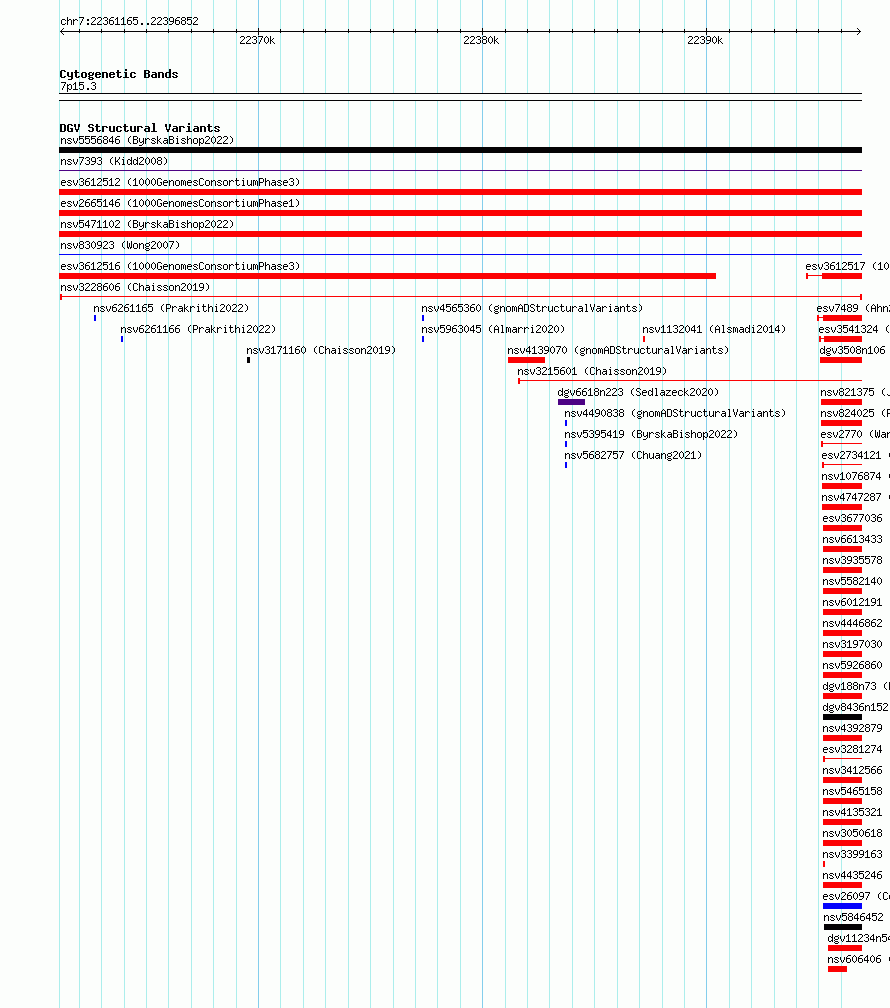Screen dimensions: 890x1008
Task: Open the nsv6613433 variant label
Action: 852,539
